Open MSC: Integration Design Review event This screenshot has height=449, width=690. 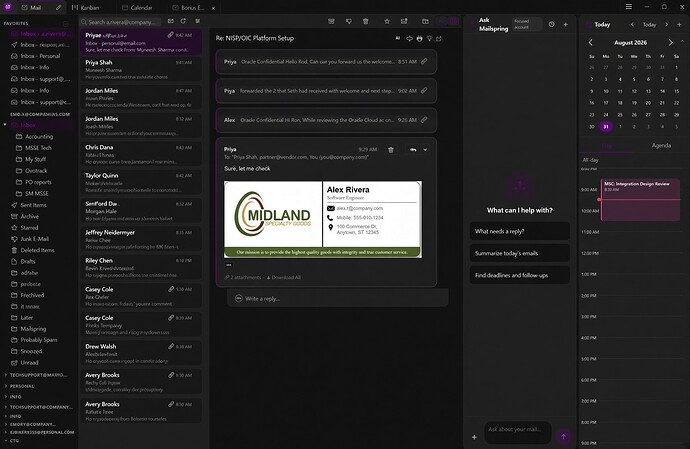coord(640,200)
